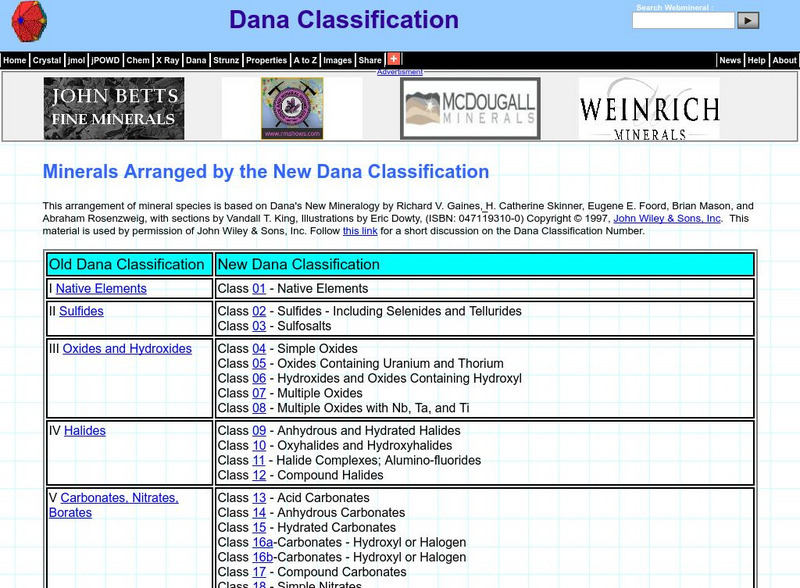Image resolution: width=800 pixels, height=588 pixels.
Task: Open the News menu item
Action: (x=730, y=60)
